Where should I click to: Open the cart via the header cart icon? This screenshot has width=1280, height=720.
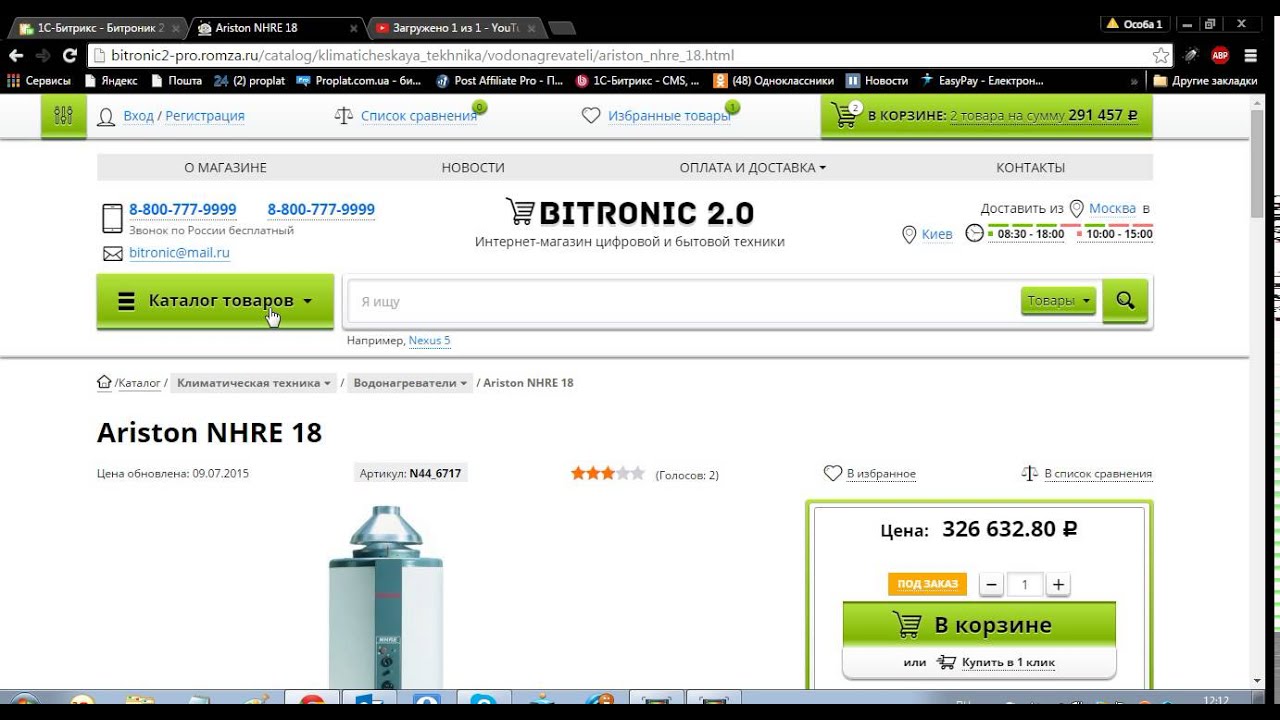845,116
